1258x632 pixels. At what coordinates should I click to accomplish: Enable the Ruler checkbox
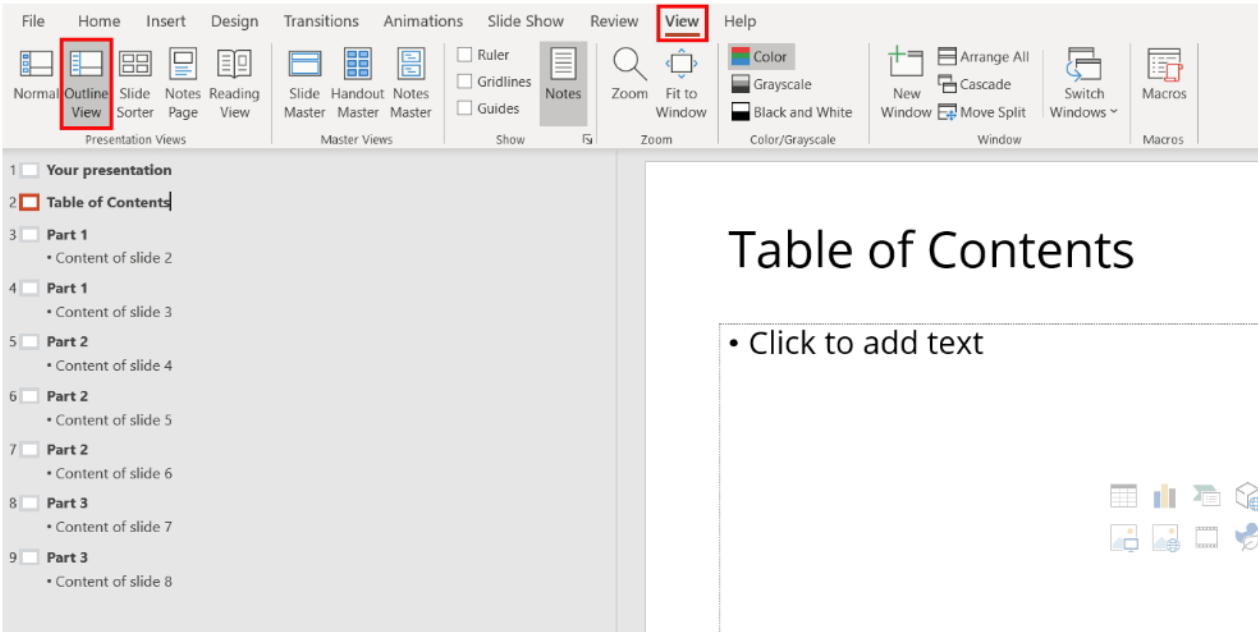tap(465, 55)
